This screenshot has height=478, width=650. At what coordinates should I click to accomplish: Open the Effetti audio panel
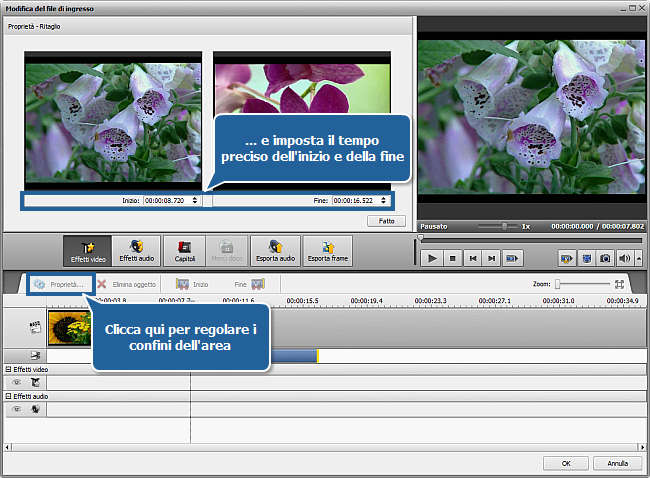pos(136,250)
